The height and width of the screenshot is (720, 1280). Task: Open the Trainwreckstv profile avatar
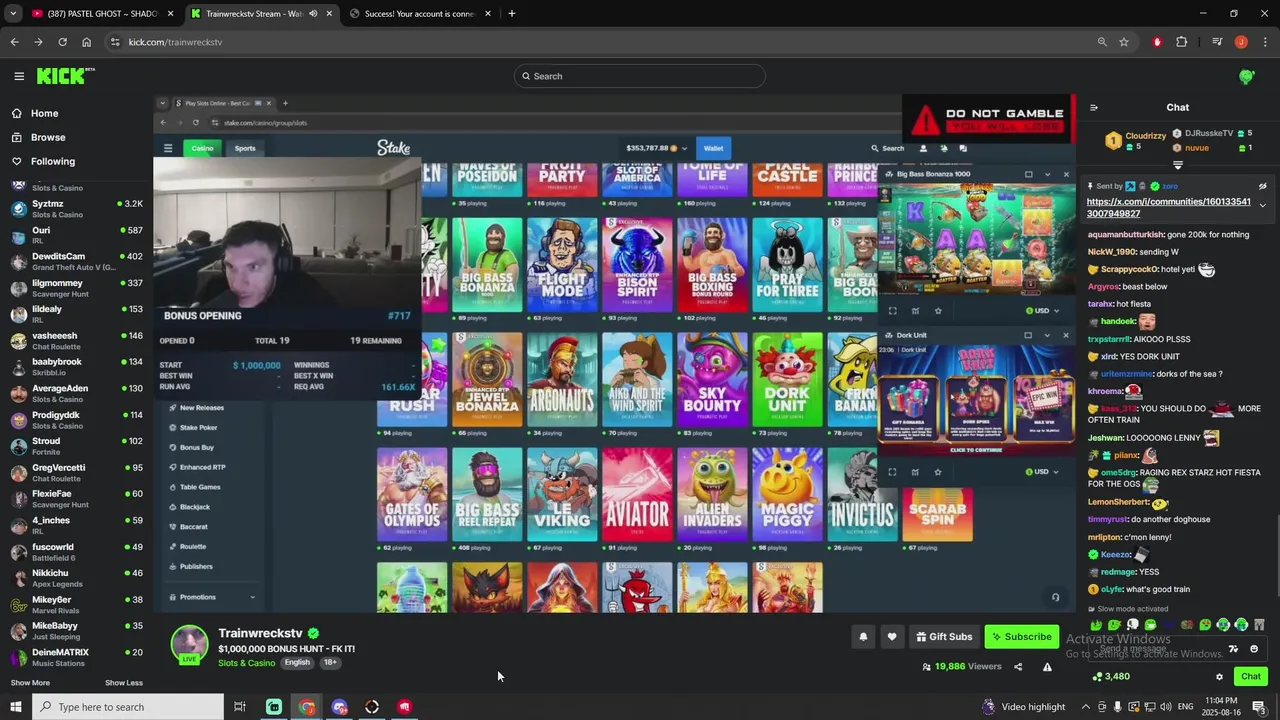pos(189,645)
